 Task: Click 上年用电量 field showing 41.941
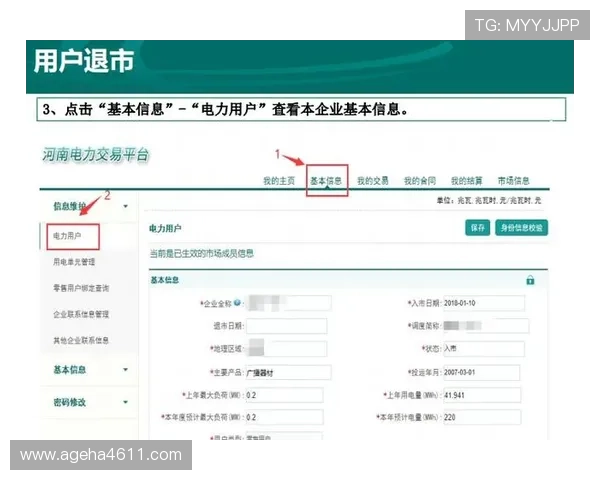click(482, 395)
